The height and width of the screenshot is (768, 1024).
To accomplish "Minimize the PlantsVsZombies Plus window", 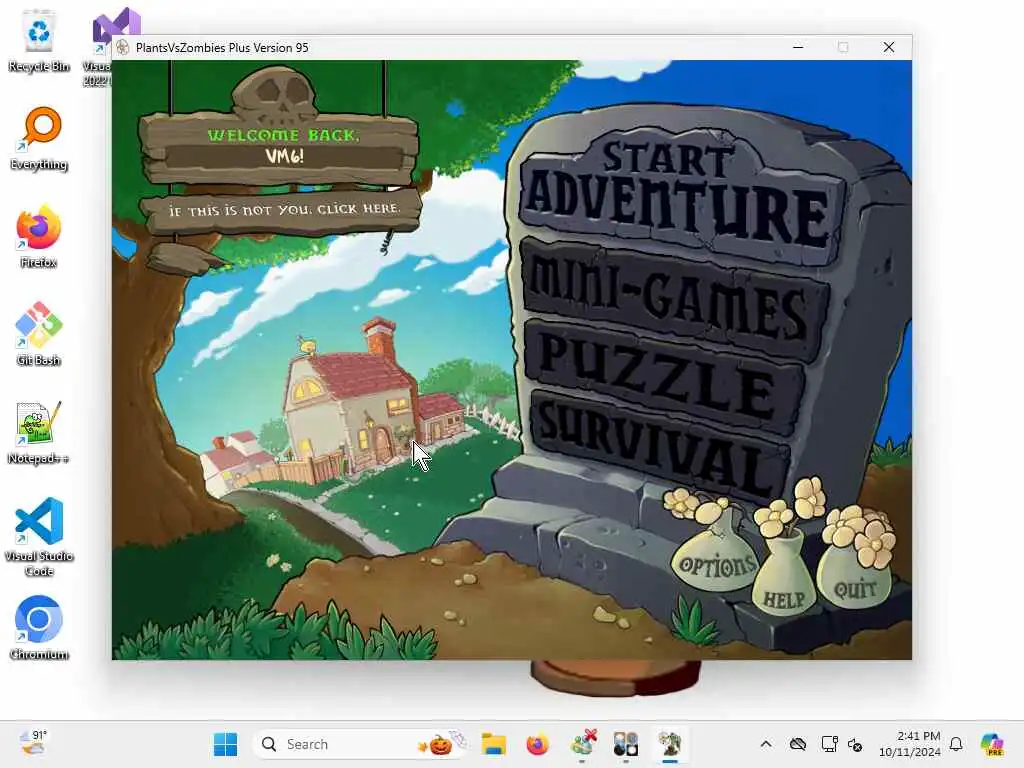I will pyautogui.click(x=798, y=47).
